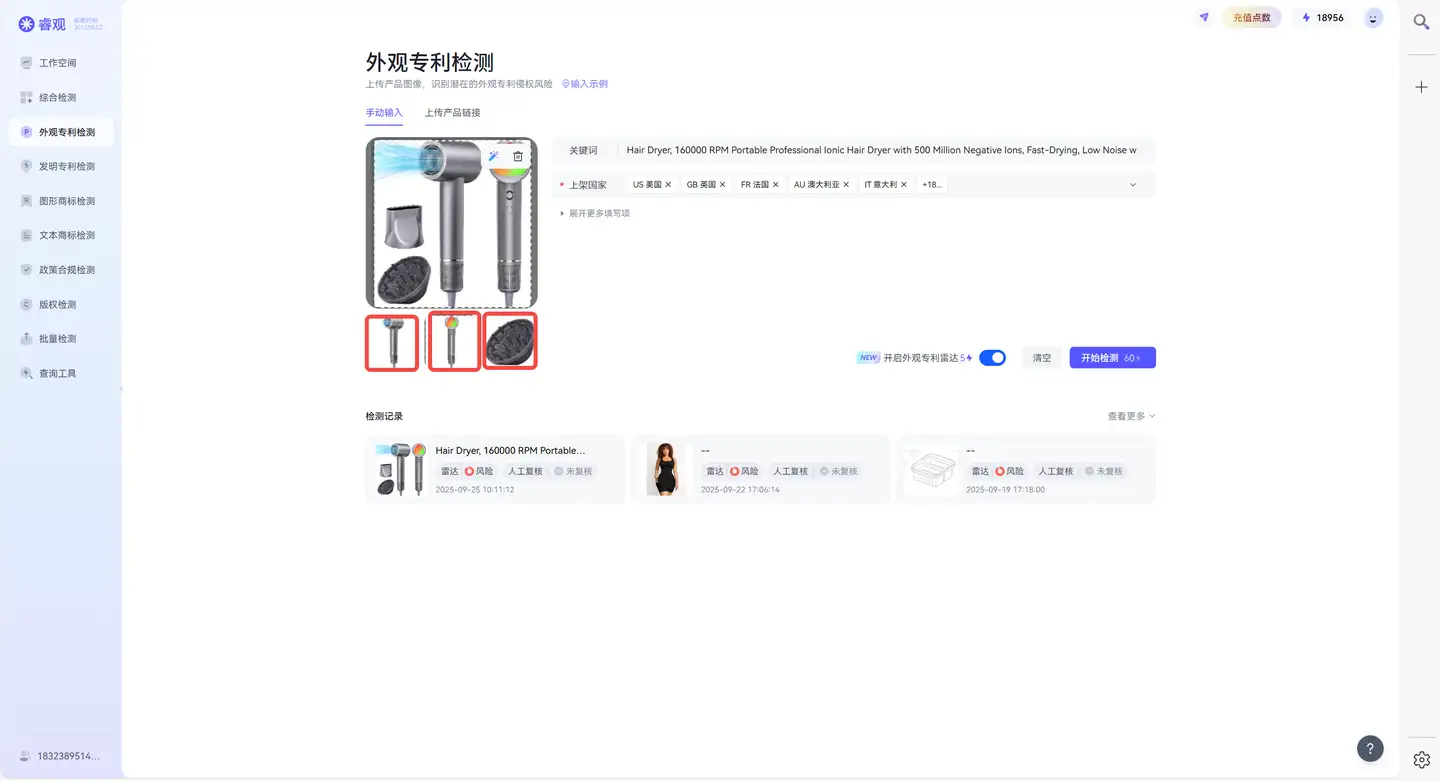Select the 手动输入 tab
This screenshot has width=1440, height=781.
click(x=383, y=112)
